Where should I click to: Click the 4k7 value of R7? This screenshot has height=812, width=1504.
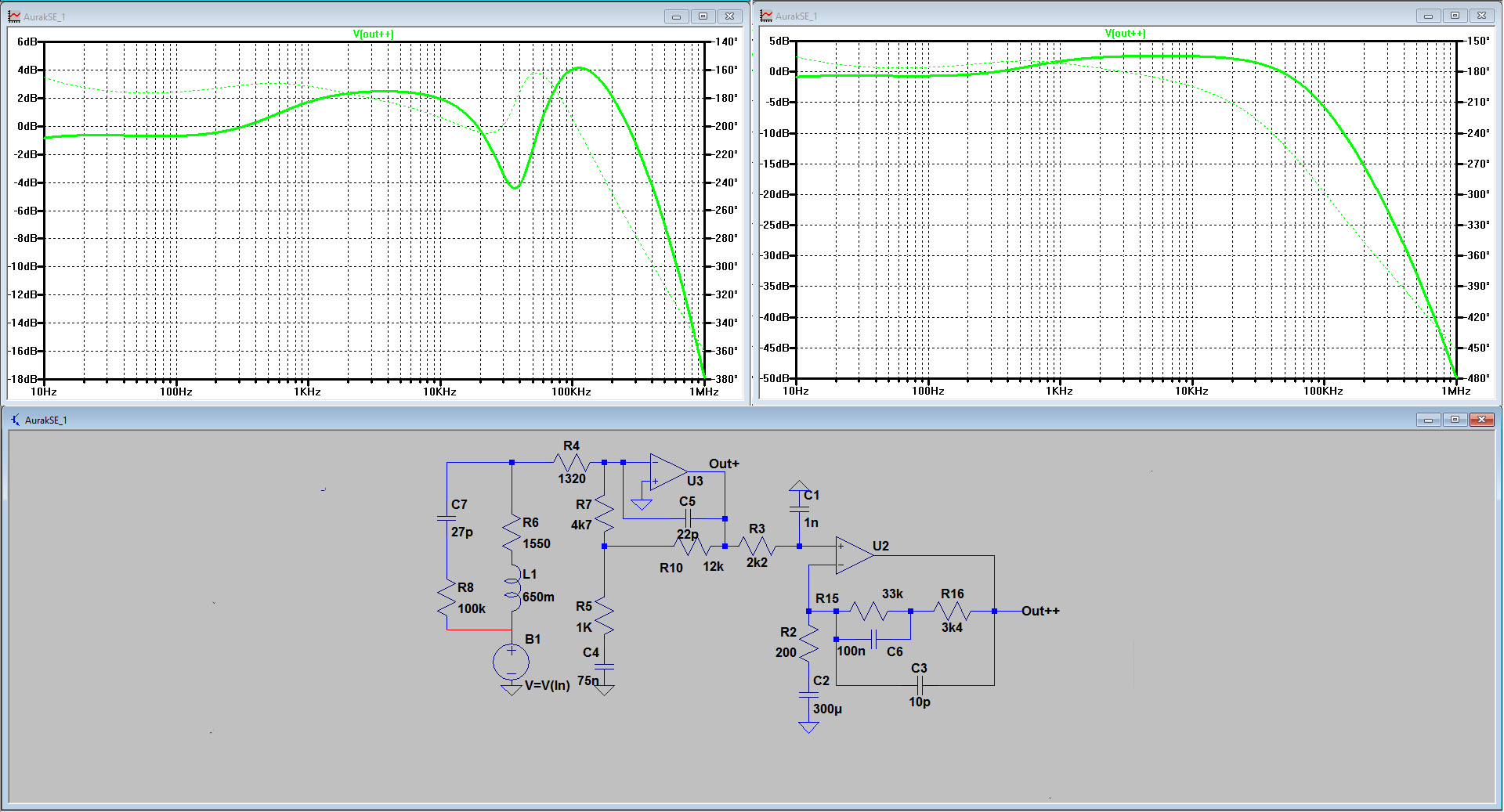[581, 525]
